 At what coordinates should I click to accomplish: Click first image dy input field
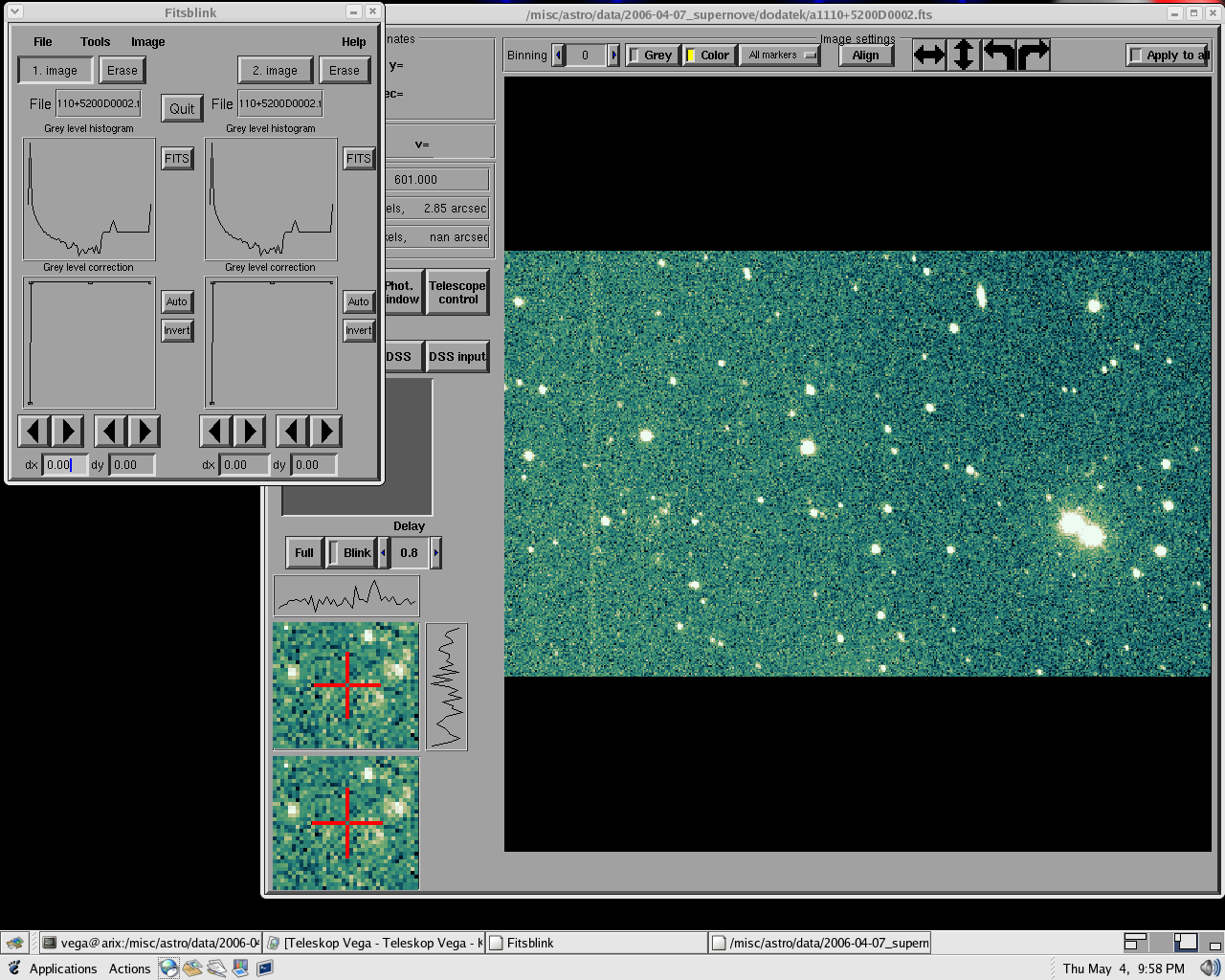pos(131,465)
